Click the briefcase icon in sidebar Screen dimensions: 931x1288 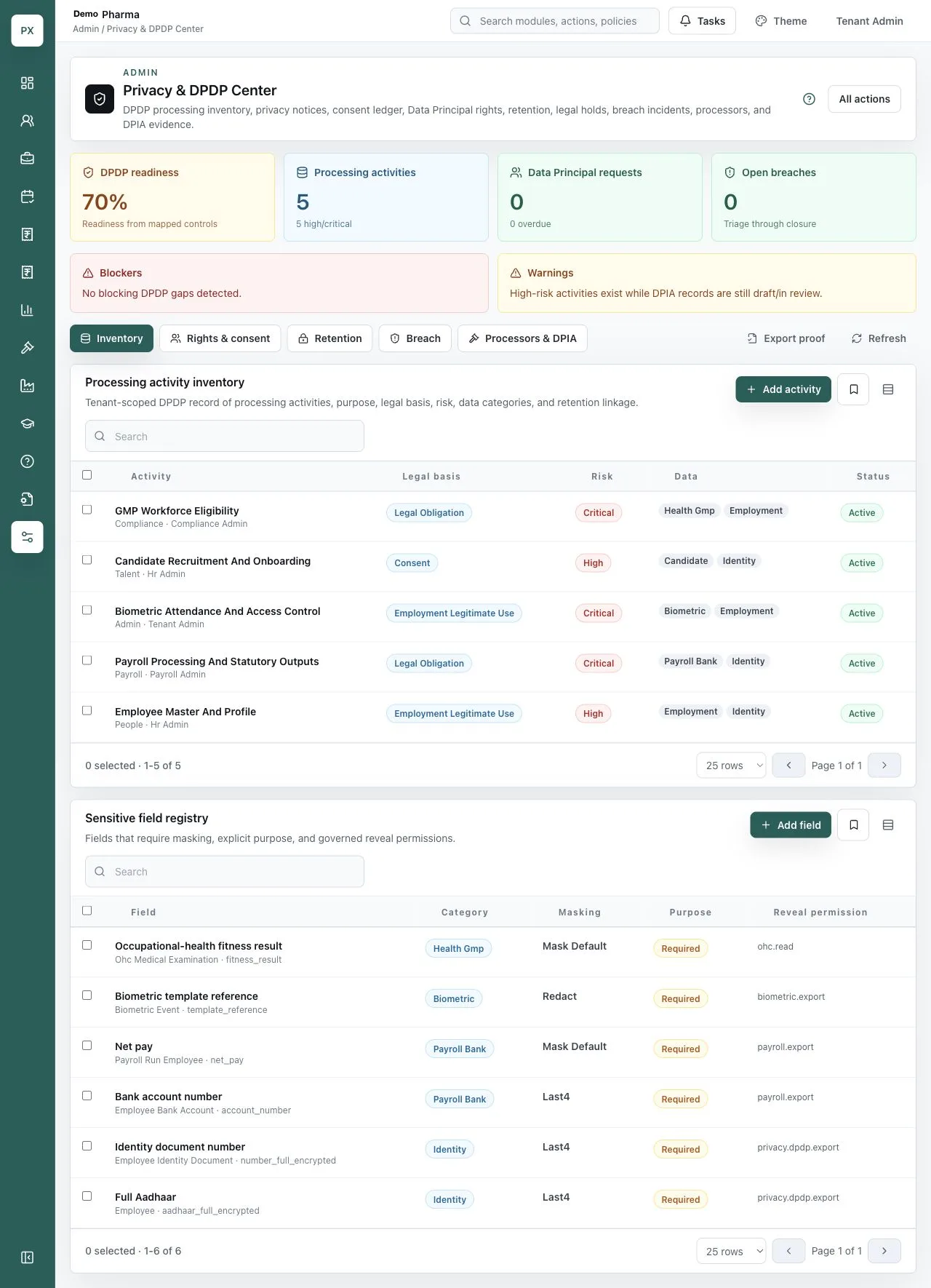[x=27, y=159]
